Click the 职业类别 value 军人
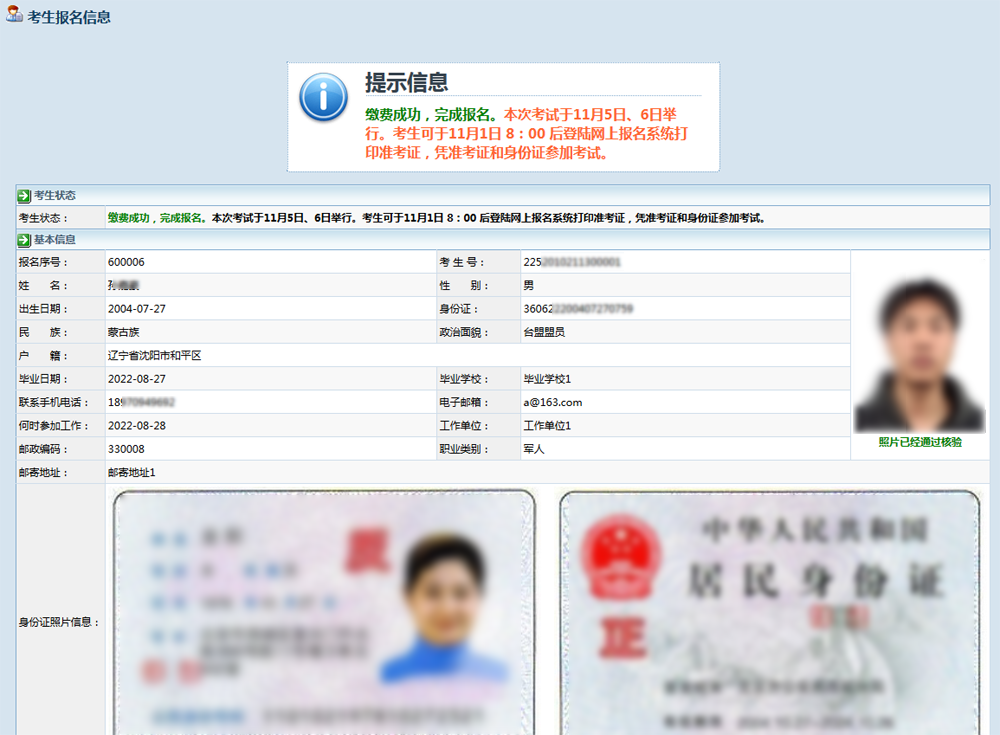Screen dimensions: 1000x735 coord(535,450)
